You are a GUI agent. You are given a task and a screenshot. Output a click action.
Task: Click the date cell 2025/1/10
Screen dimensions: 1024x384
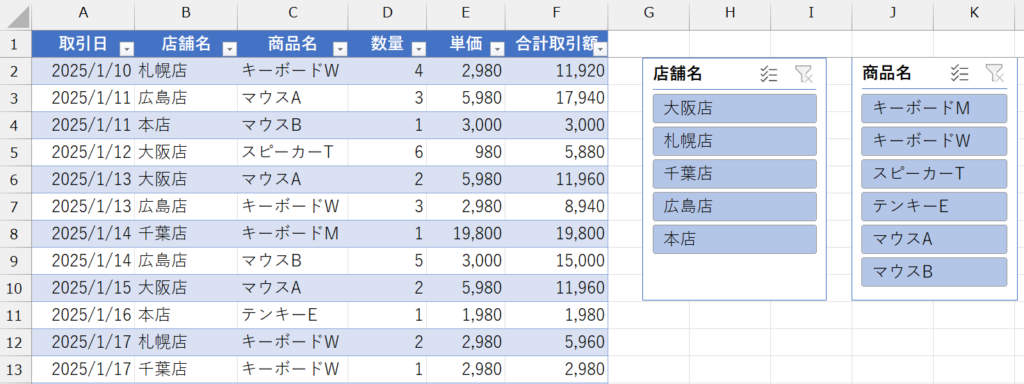pyautogui.click(x=83, y=71)
